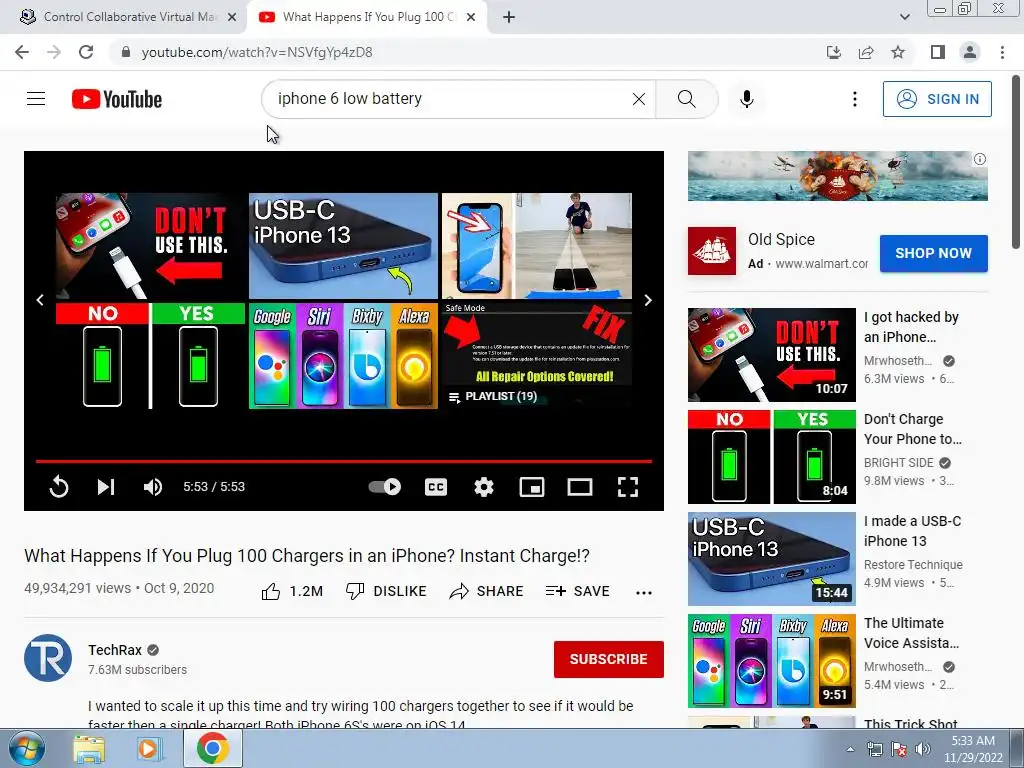Open the YouTube hamburger guide menu
The width and height of the screenshot is (1024, 768).
click(36, 99)
